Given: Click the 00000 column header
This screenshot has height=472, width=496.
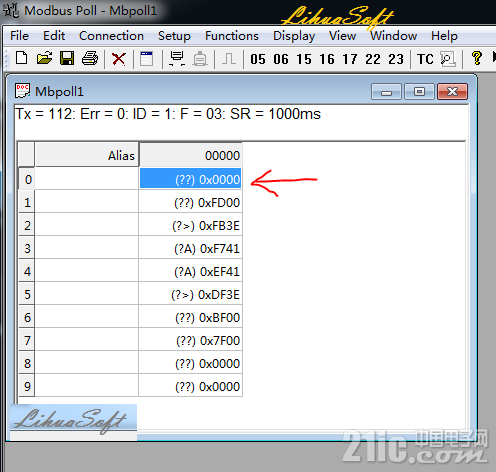Looking at the screenshot, I should click(191, 155).
